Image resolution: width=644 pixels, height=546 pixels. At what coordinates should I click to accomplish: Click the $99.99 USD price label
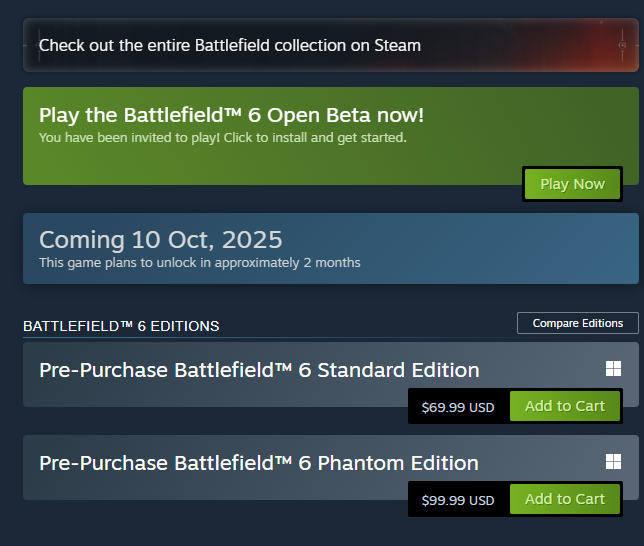(x=458, y=500)
